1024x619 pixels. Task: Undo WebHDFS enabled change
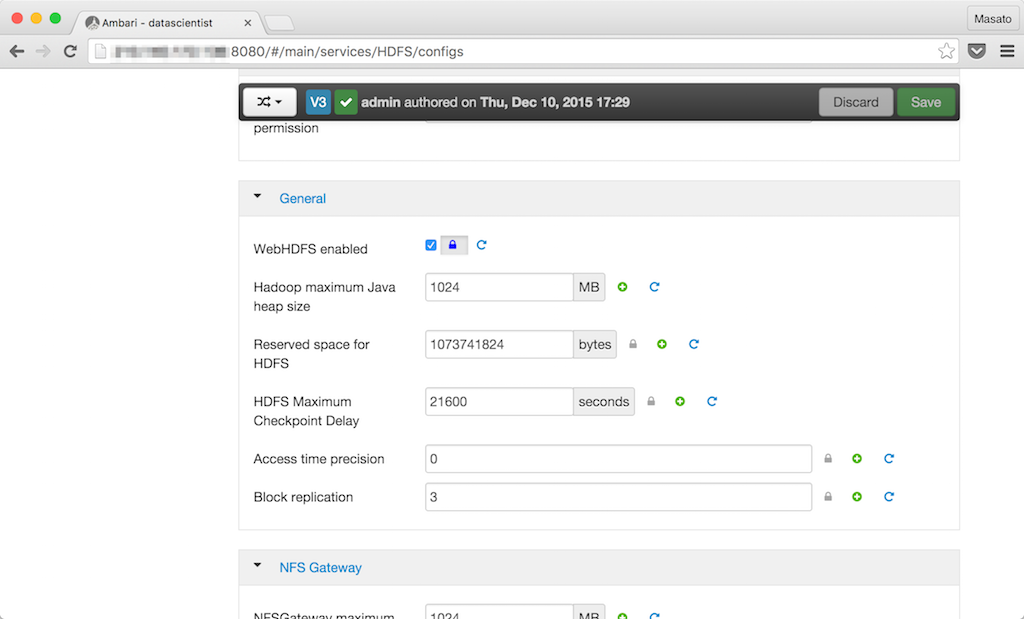click(481, 245)
